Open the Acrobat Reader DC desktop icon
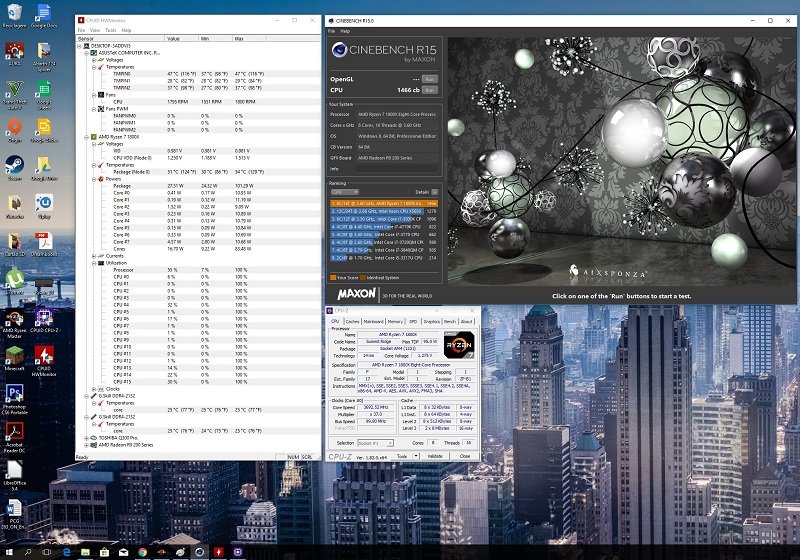This screenshot has height=560, width=800. [14, 432]
